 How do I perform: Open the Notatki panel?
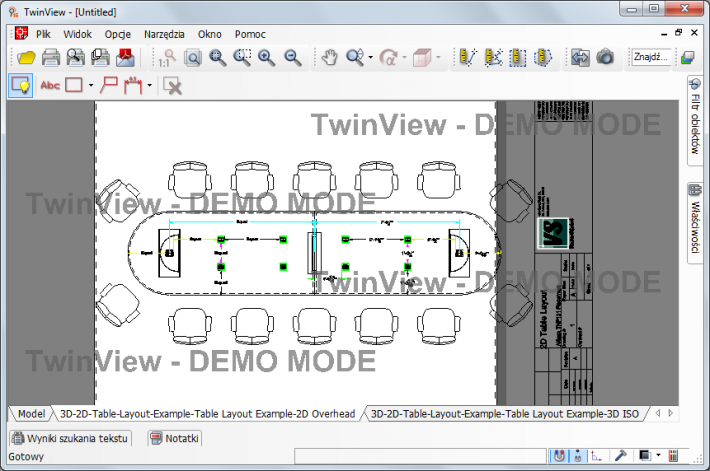(175, 438)
